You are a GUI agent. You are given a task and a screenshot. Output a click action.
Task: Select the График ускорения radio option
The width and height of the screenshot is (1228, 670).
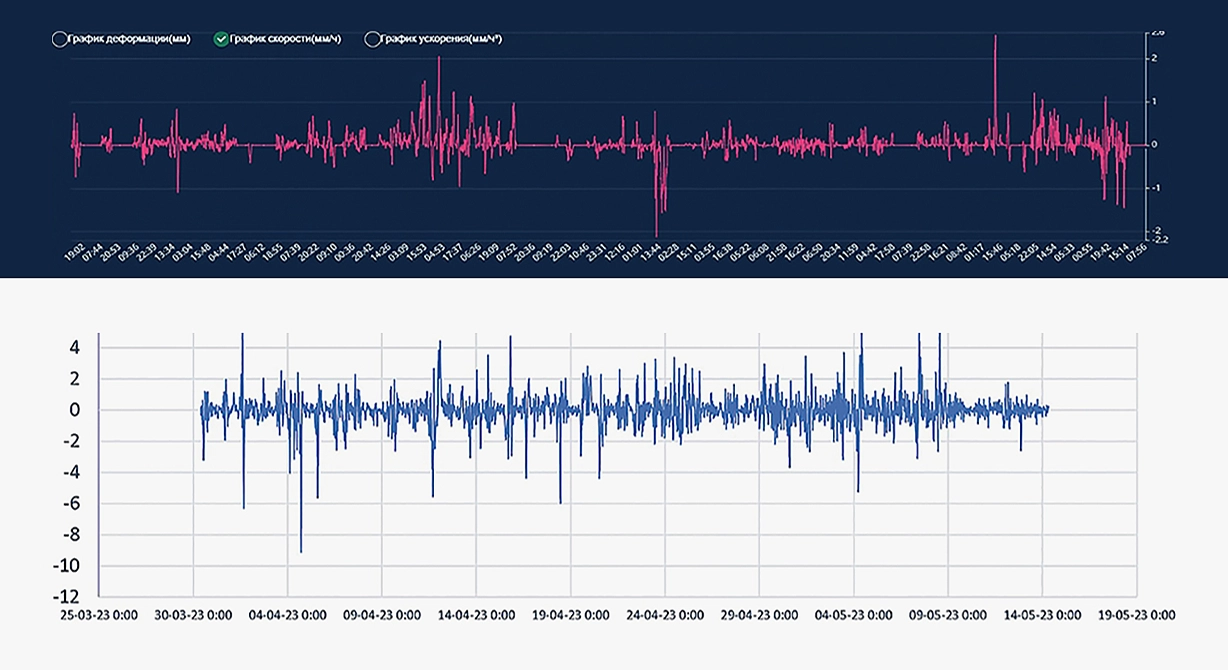pyautogui.click(x=372, y=40)
